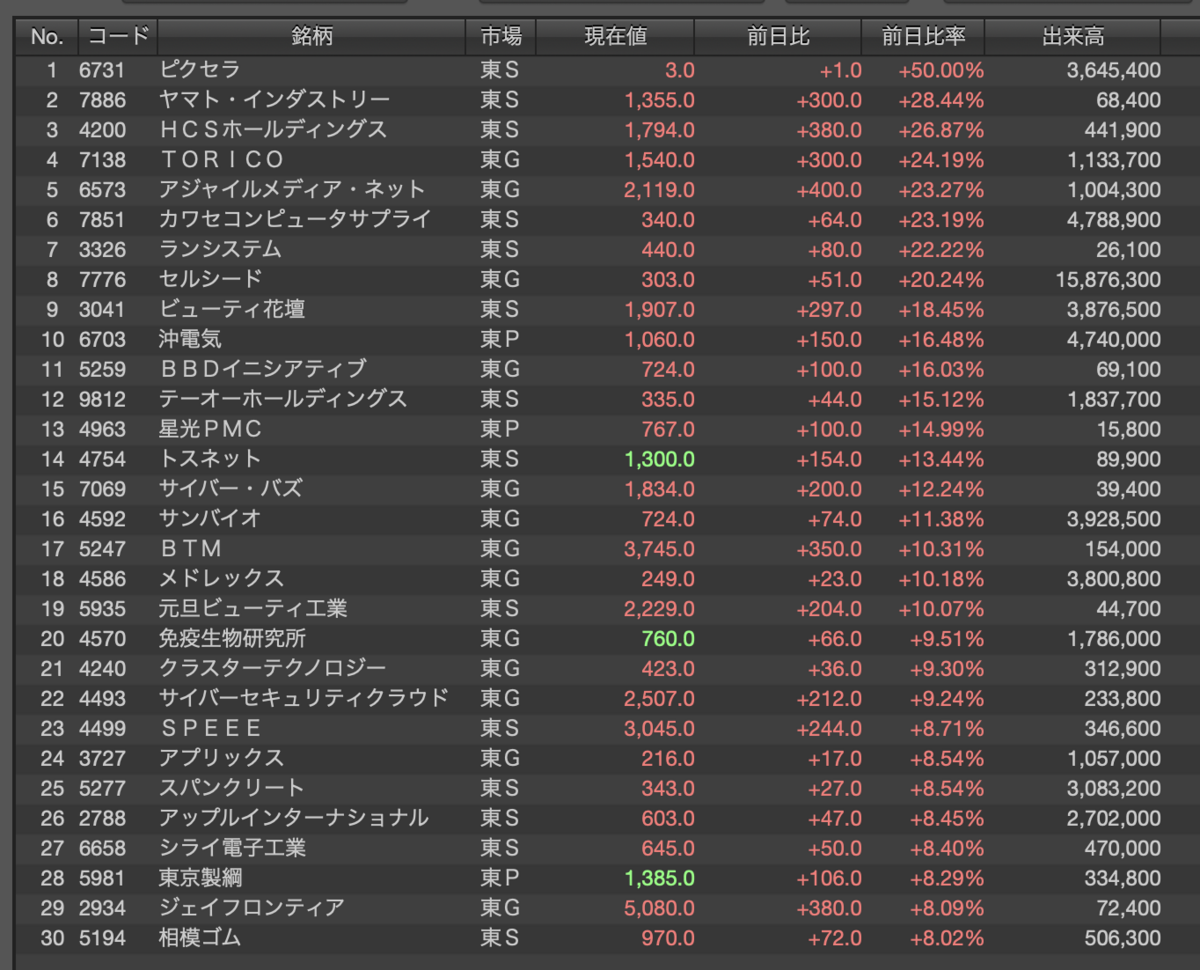The height and width of the screenshot is (970, 1200).
Task: Click アジャイルメディア・ネット stock name
Action: pyautogui.click(x=292, y=190)
